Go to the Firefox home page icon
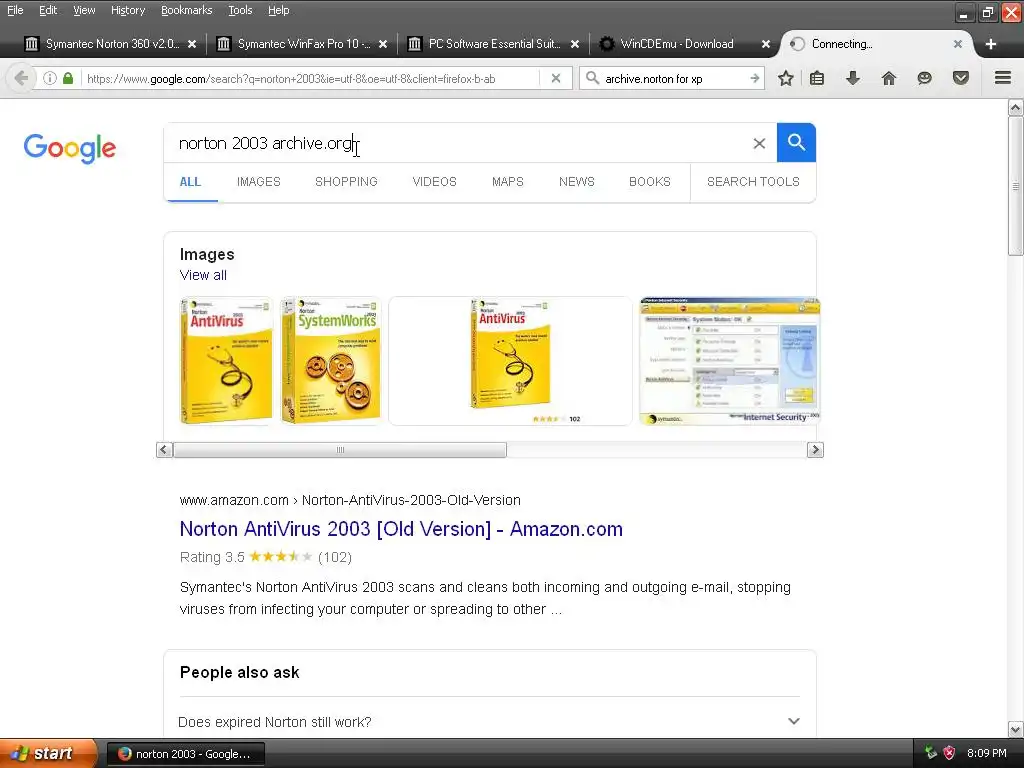Screen dimensions: 1024x768 889,78
